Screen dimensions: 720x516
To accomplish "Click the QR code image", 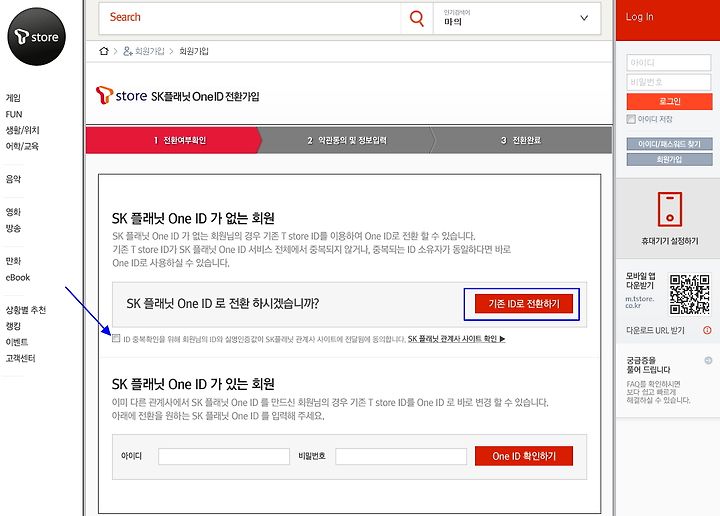I will [689, 294].
